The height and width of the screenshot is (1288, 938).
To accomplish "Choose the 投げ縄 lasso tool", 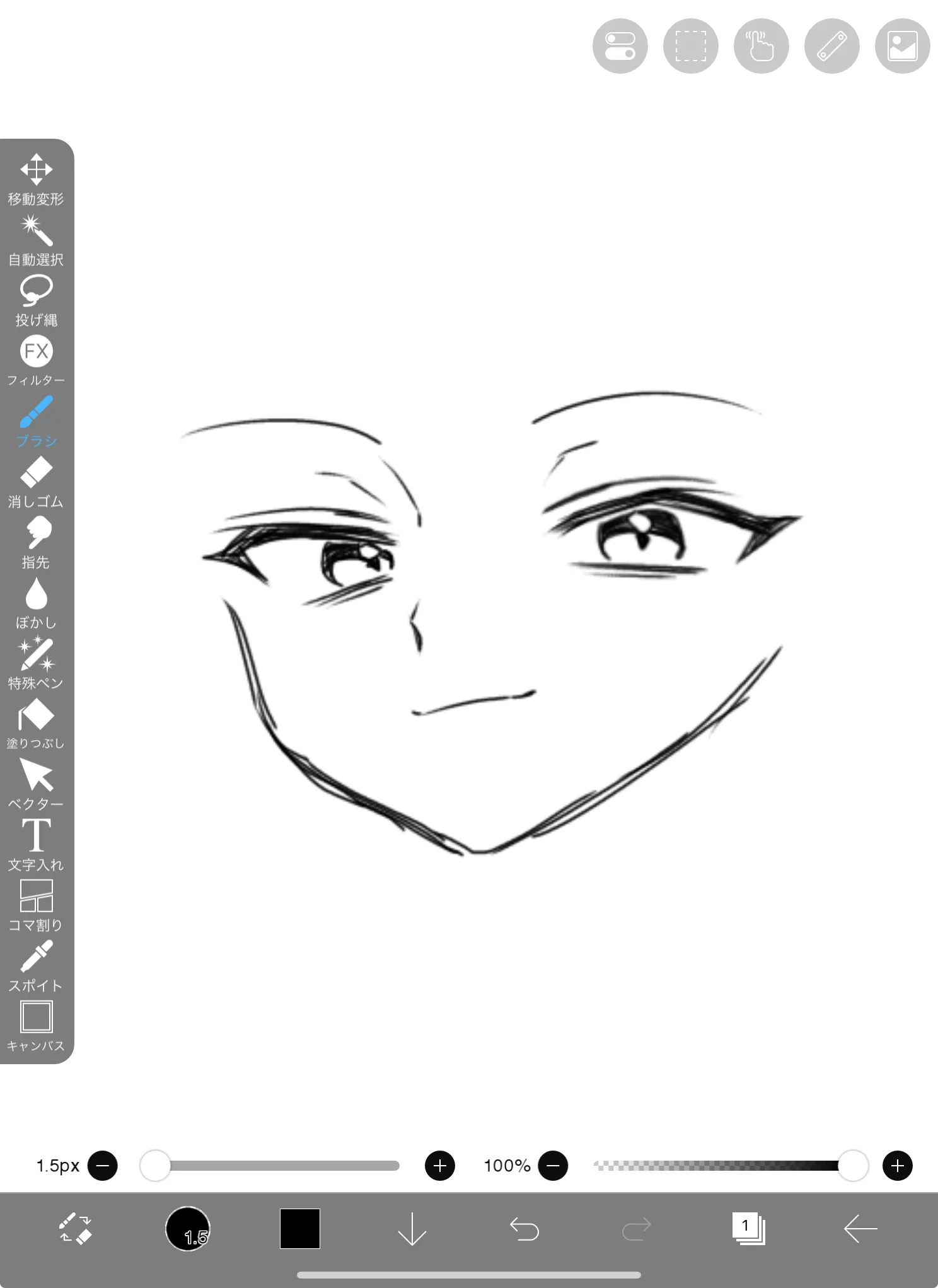I will [x=36, y=301].
